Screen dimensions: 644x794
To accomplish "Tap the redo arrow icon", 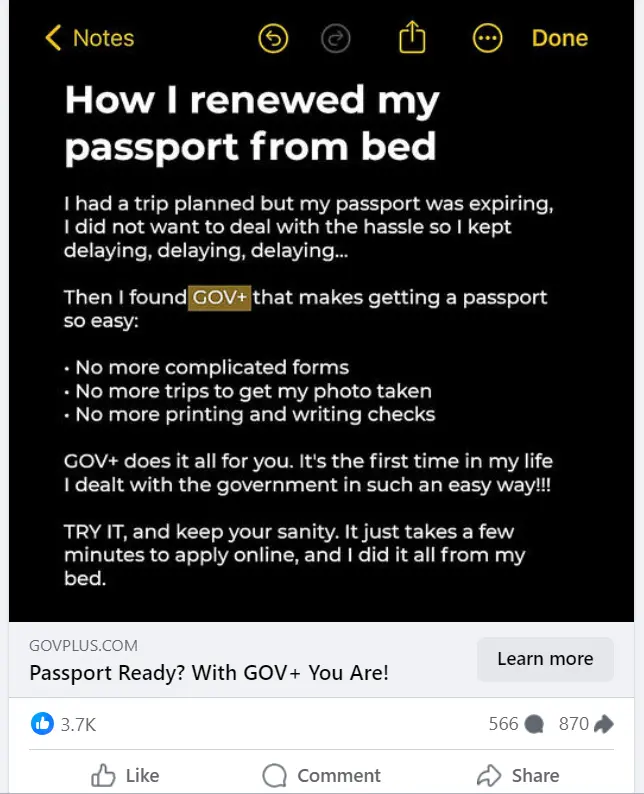I will click(336, 38).
